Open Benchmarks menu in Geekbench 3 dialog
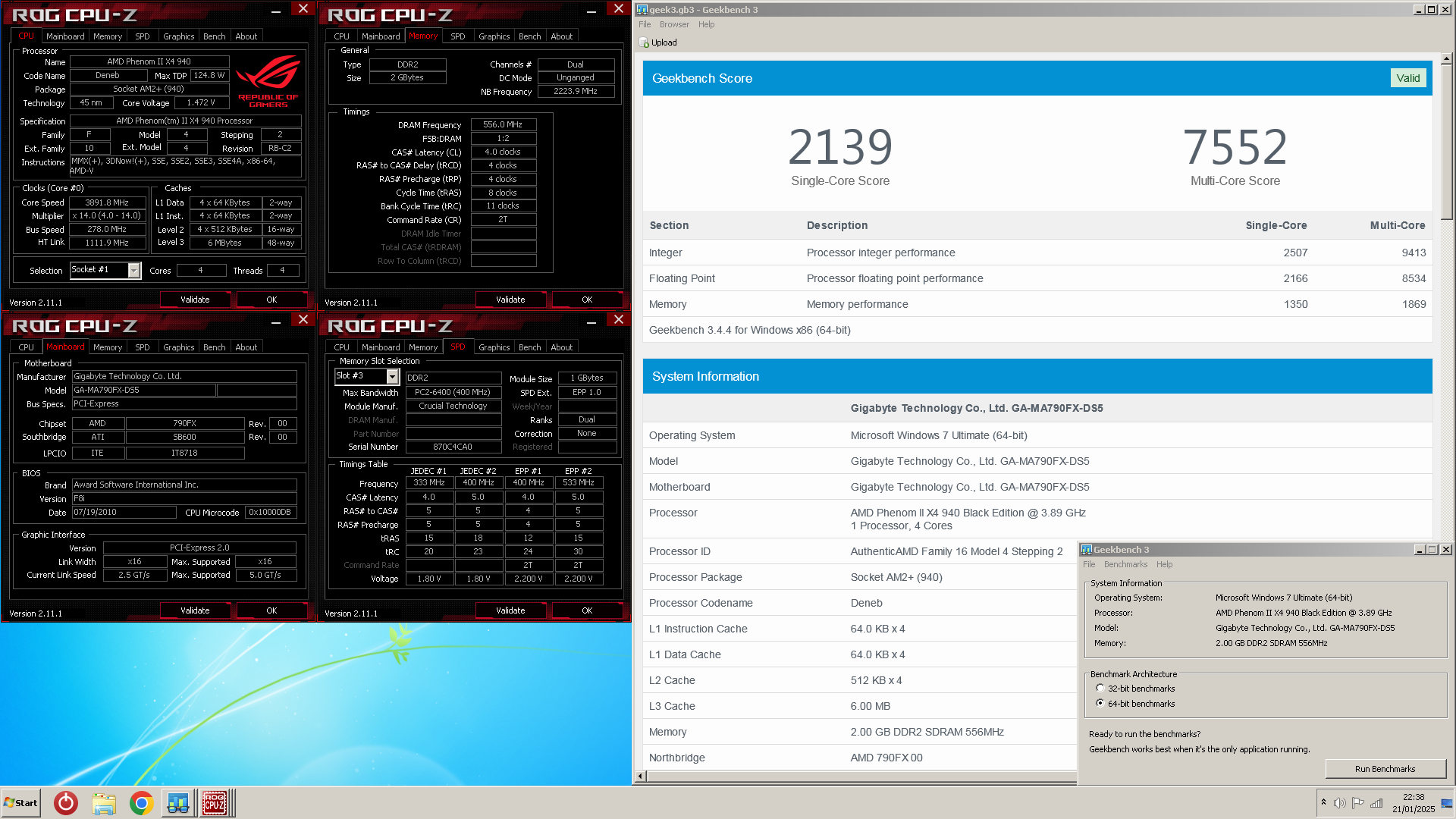This screenshot has width=1456, height=819. click(x=1125, y=564)
